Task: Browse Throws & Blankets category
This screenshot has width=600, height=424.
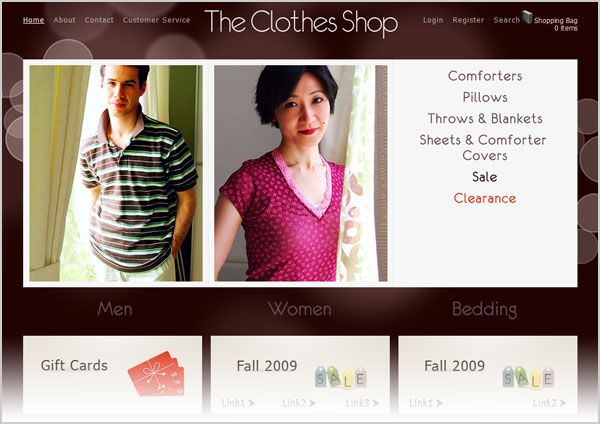Action: (485, 118)
